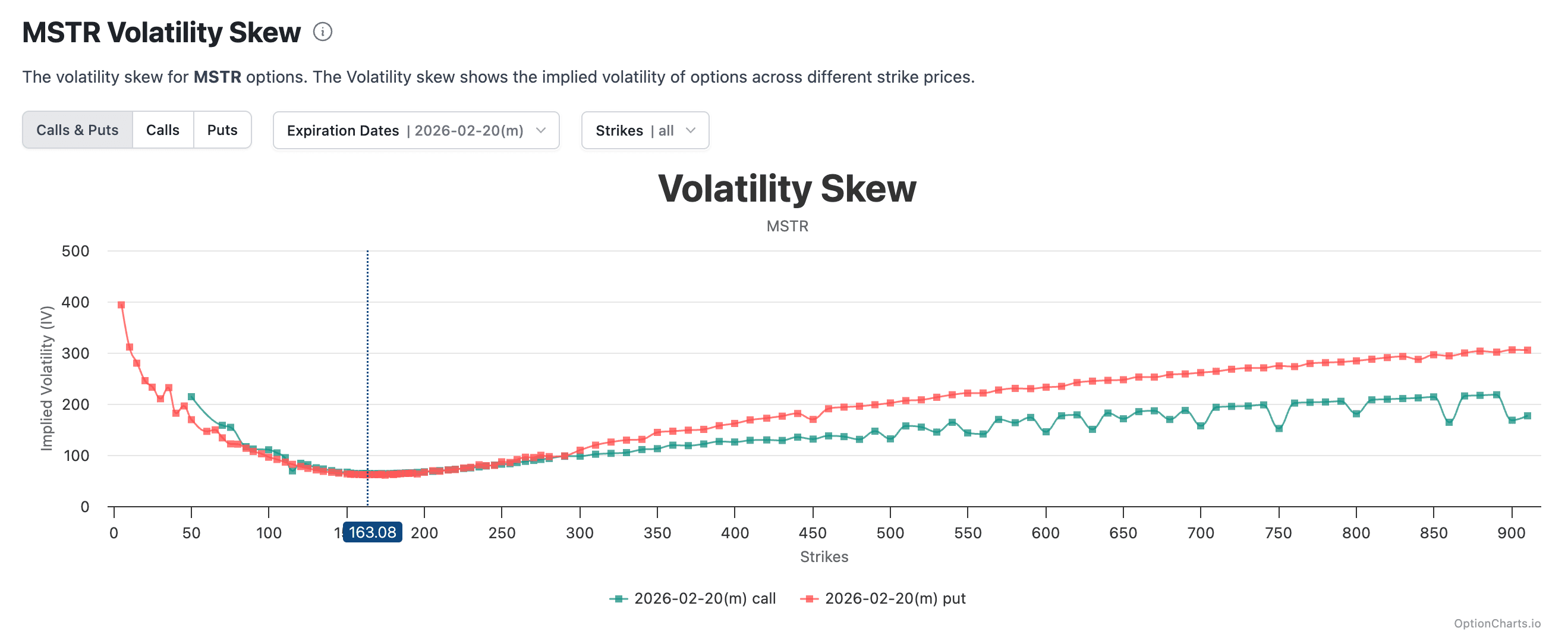Click the first put data point near 400 IV
The width and height of the screenshot is (1568, 634).
point(121,305)
